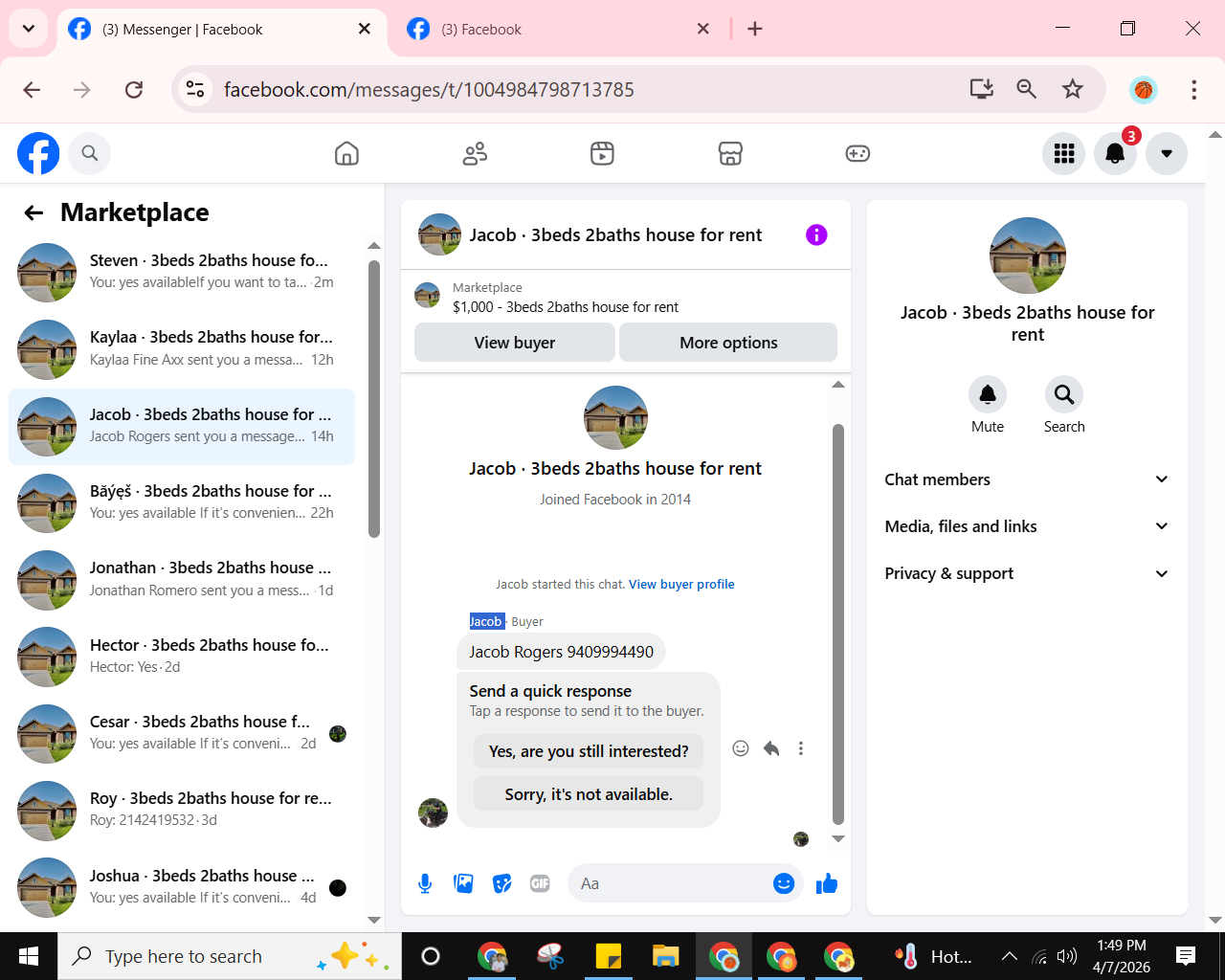Open Joshua's conversation row

(182, 887)
